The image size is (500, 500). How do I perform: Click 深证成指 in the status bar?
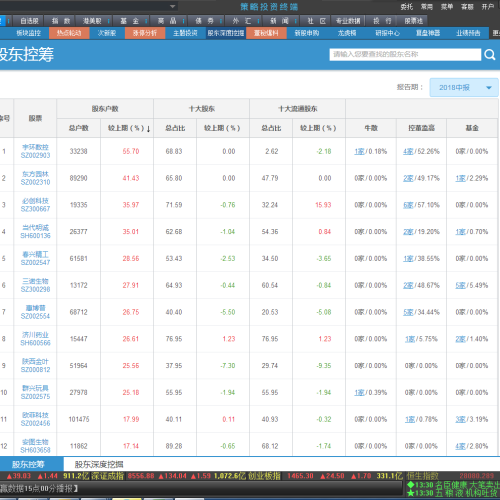pos(107,476)
